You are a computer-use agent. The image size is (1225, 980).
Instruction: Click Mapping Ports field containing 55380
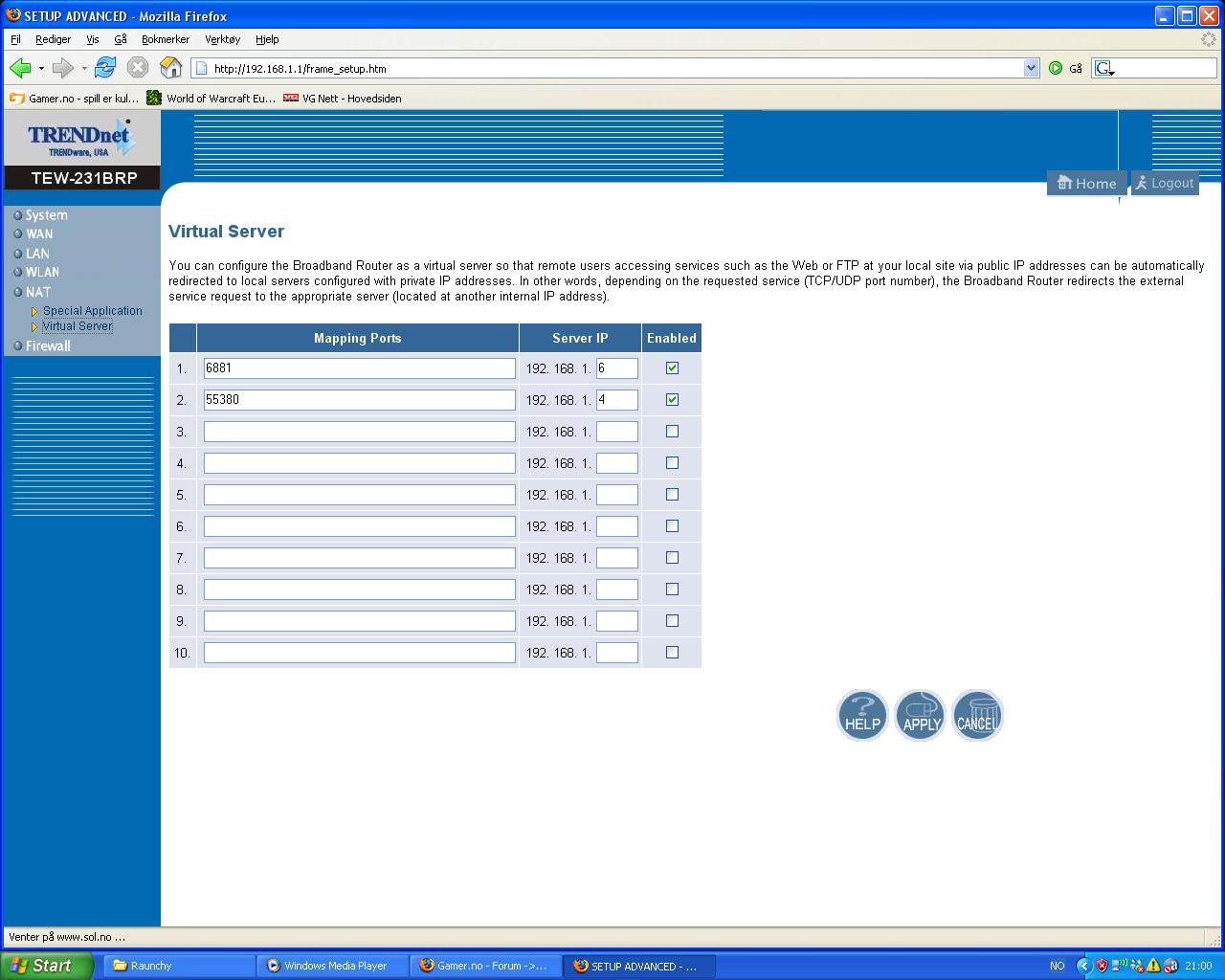pos(360,399)
